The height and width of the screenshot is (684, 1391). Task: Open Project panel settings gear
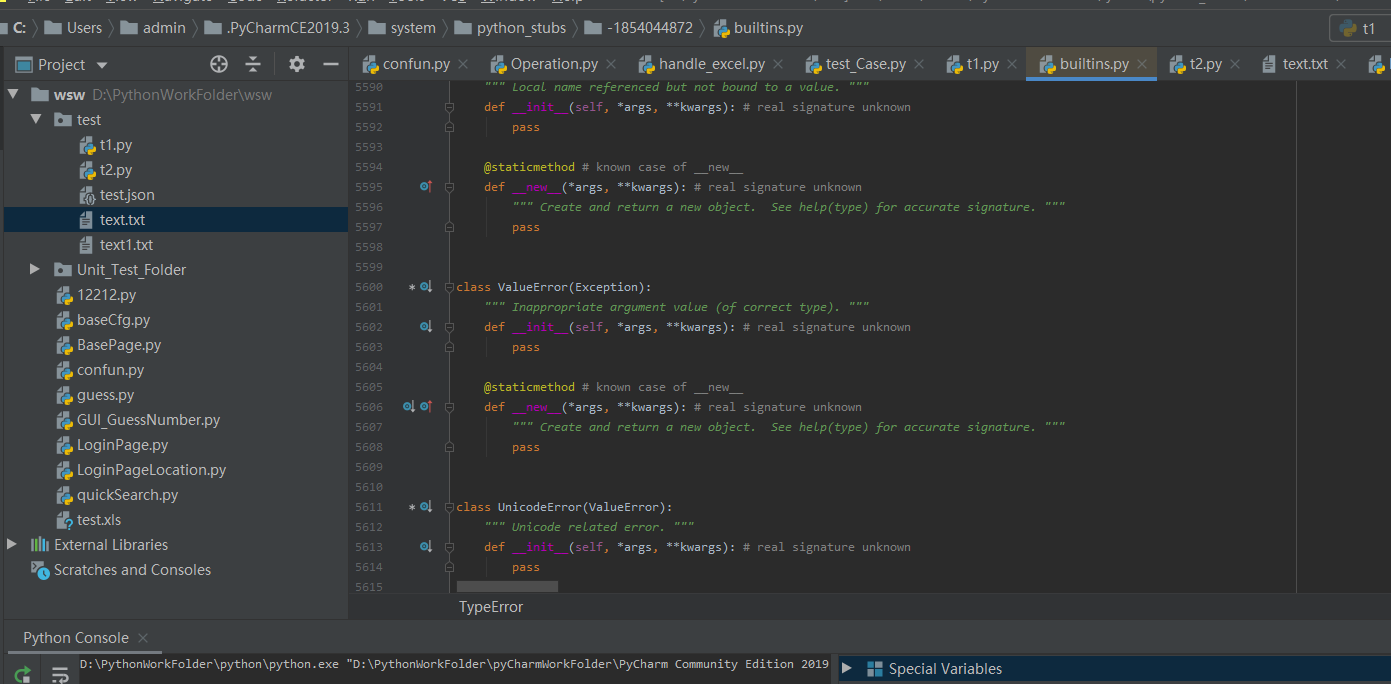tap(297, 64)
